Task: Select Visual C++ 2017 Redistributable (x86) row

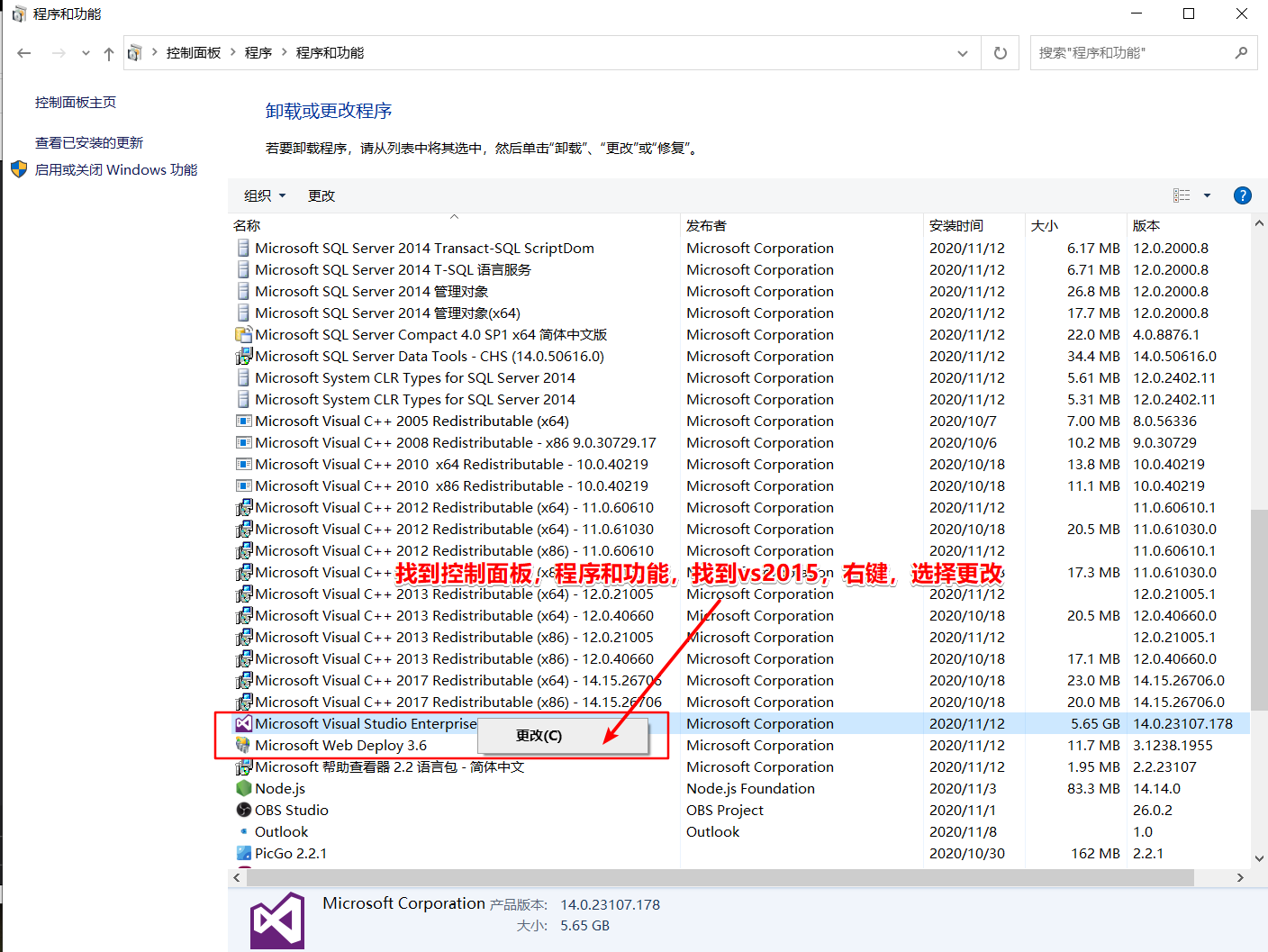Action: tap(740, 703)
